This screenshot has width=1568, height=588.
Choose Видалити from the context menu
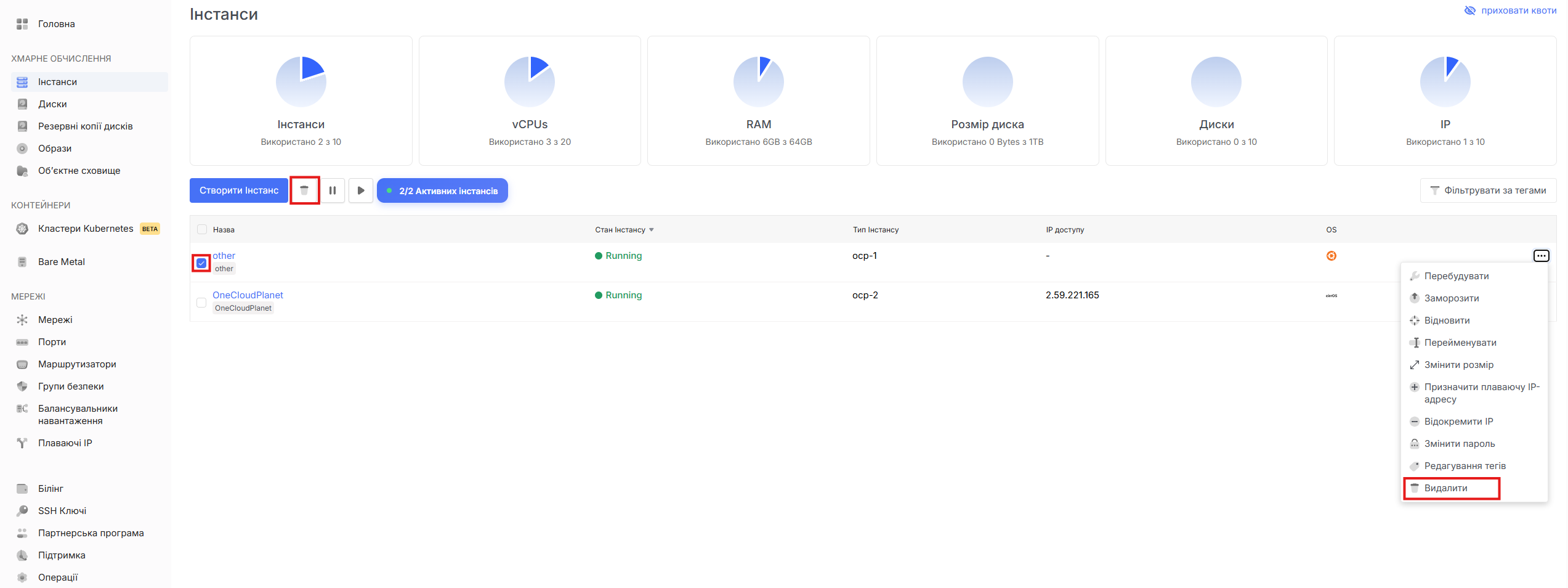(1445, 488)
